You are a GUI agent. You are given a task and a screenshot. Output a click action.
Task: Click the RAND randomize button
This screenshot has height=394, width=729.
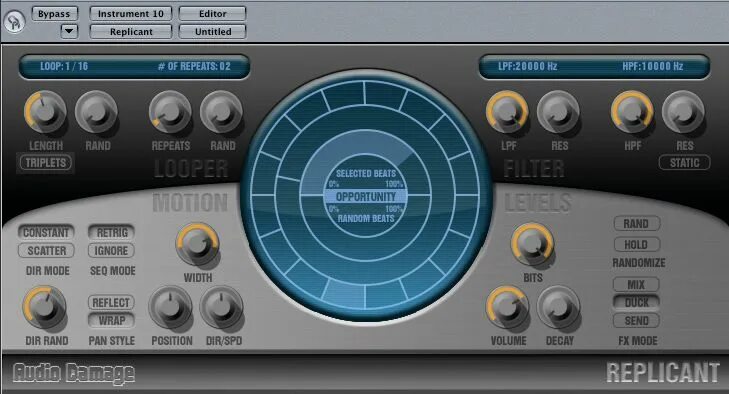[636, 224]
